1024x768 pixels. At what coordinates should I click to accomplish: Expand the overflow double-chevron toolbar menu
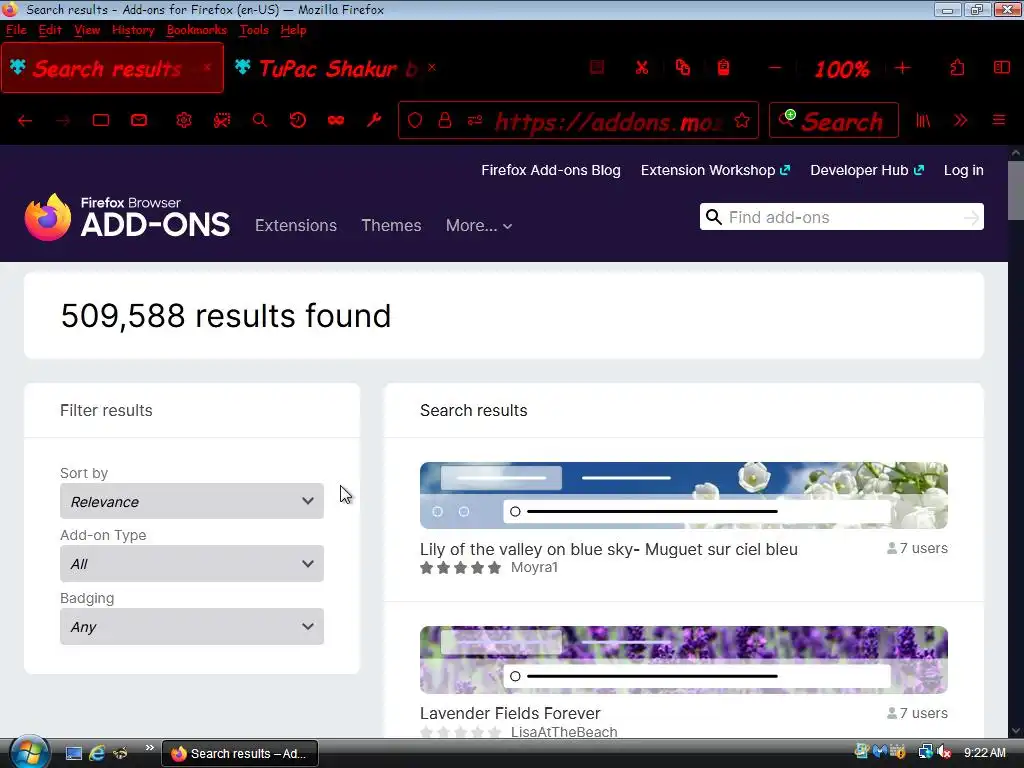(961, 120)
